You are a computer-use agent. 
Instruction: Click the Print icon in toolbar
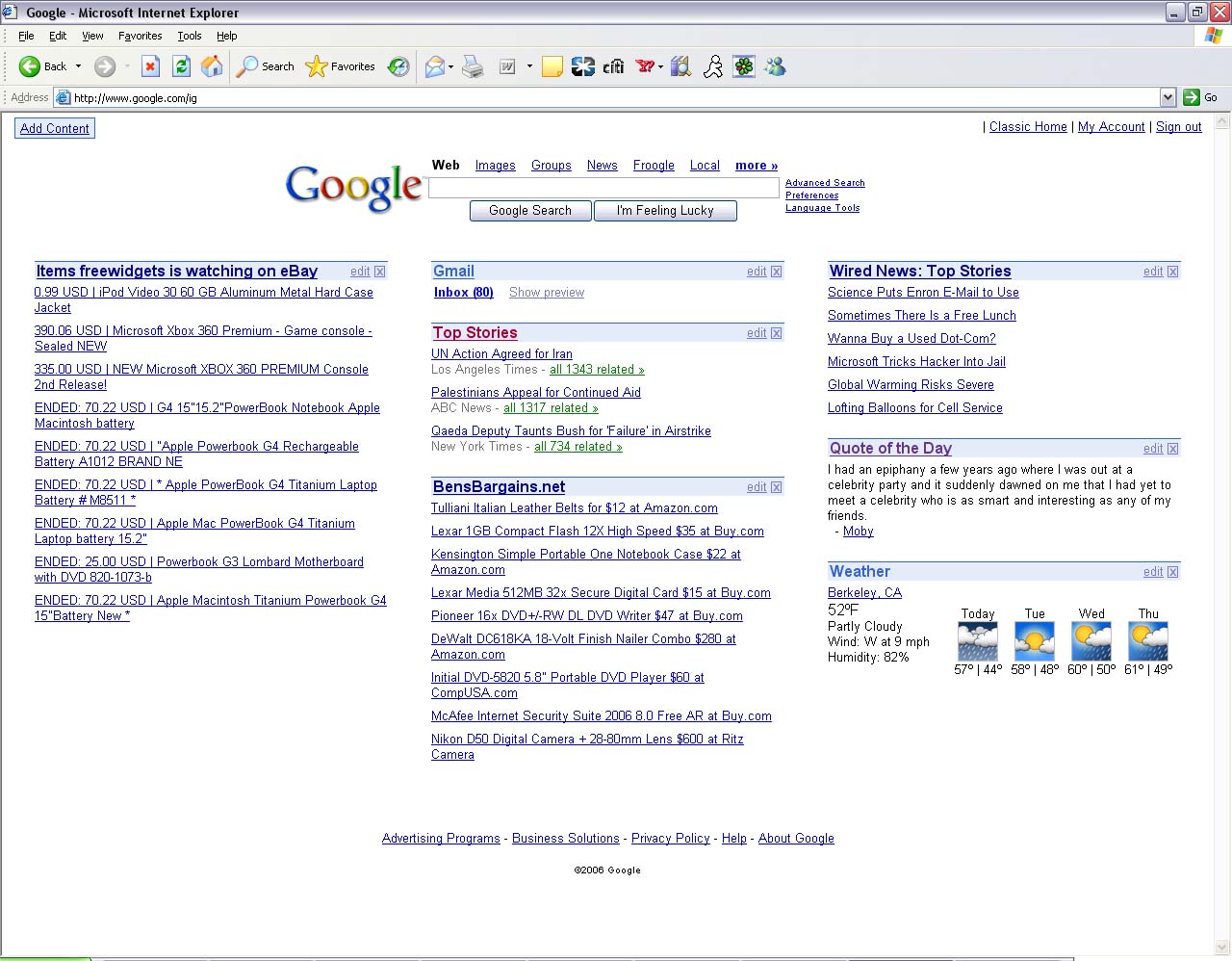tap(473, 66)
